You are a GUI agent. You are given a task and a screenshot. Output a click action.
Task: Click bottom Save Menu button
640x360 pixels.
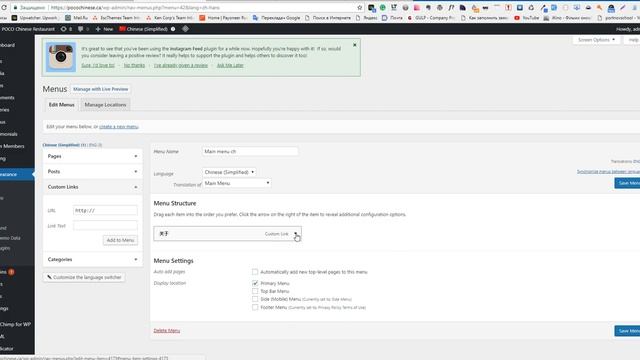point(627,331)
